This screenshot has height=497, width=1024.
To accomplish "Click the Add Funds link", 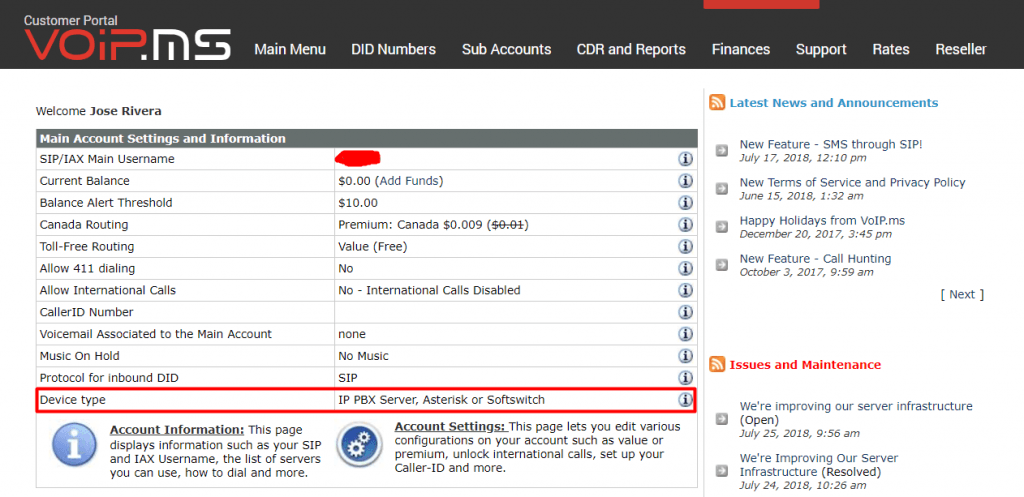I will tap(408, 181).
